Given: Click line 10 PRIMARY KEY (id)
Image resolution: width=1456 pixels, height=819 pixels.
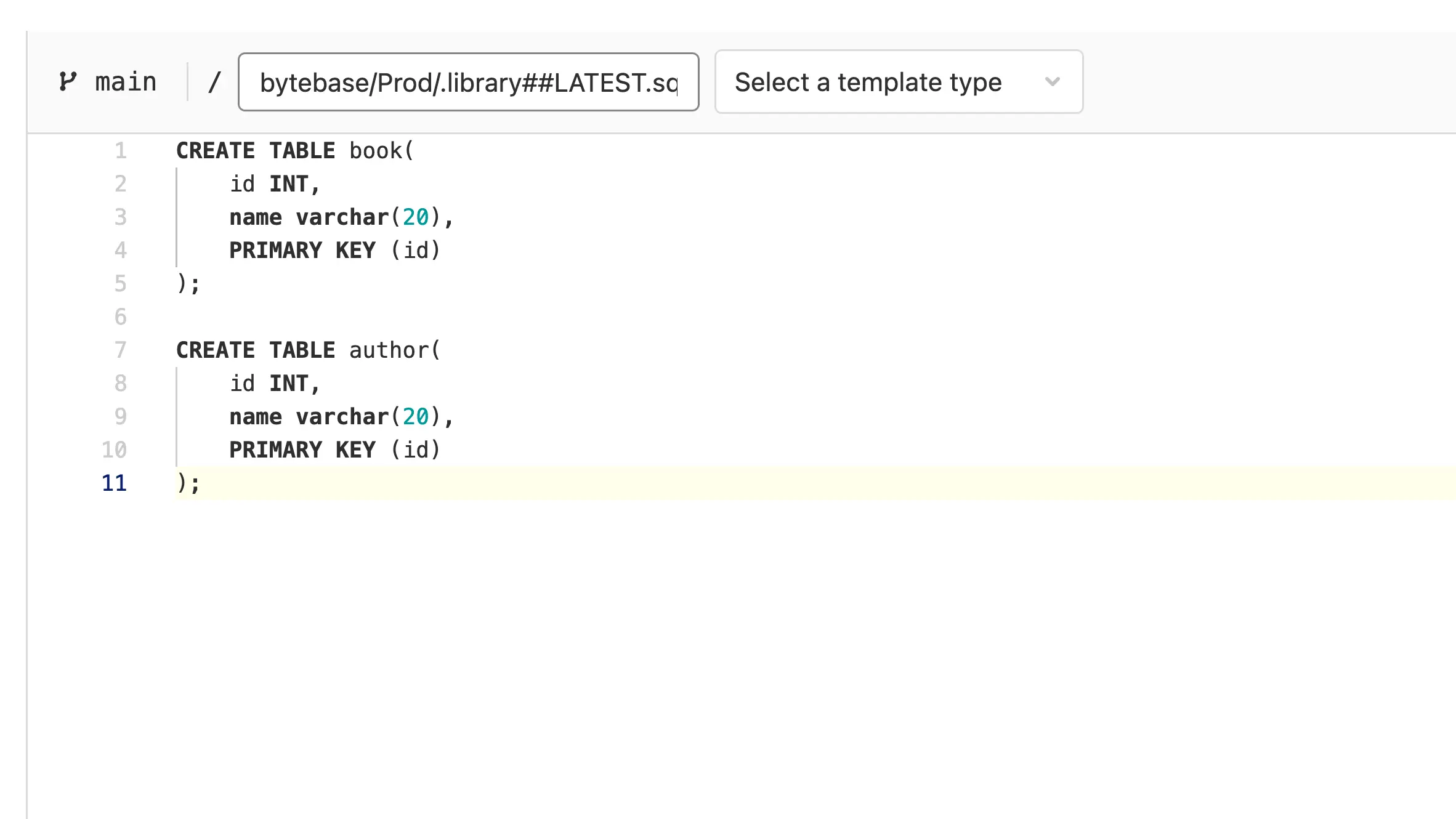Looking at the screenshot, I should (x=334, y=450).
